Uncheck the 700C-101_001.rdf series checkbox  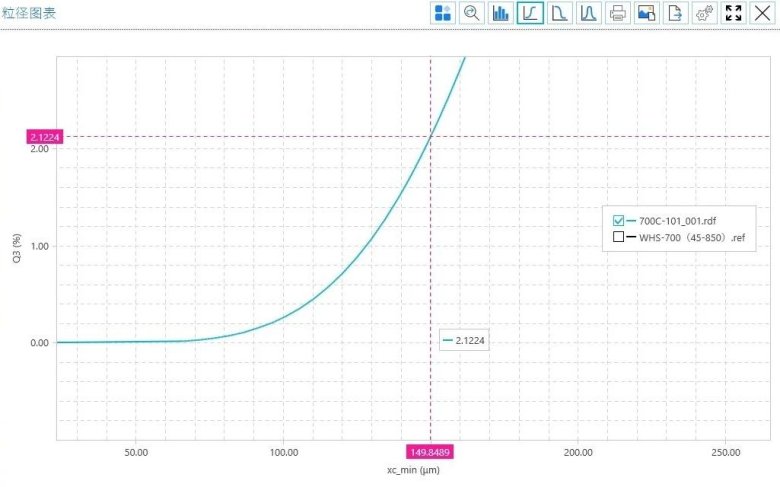pyautogui.click(x=618, y=221)
